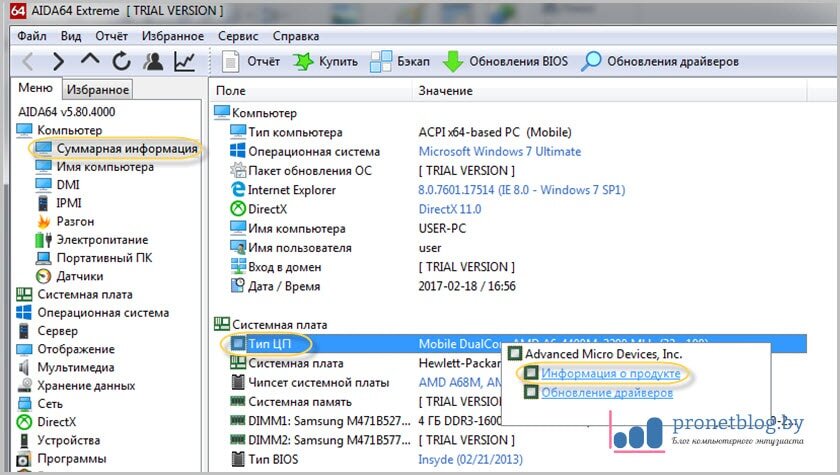Open the Справка menu
The width and height of the screenshot is (840, 475).
(296, 36)
